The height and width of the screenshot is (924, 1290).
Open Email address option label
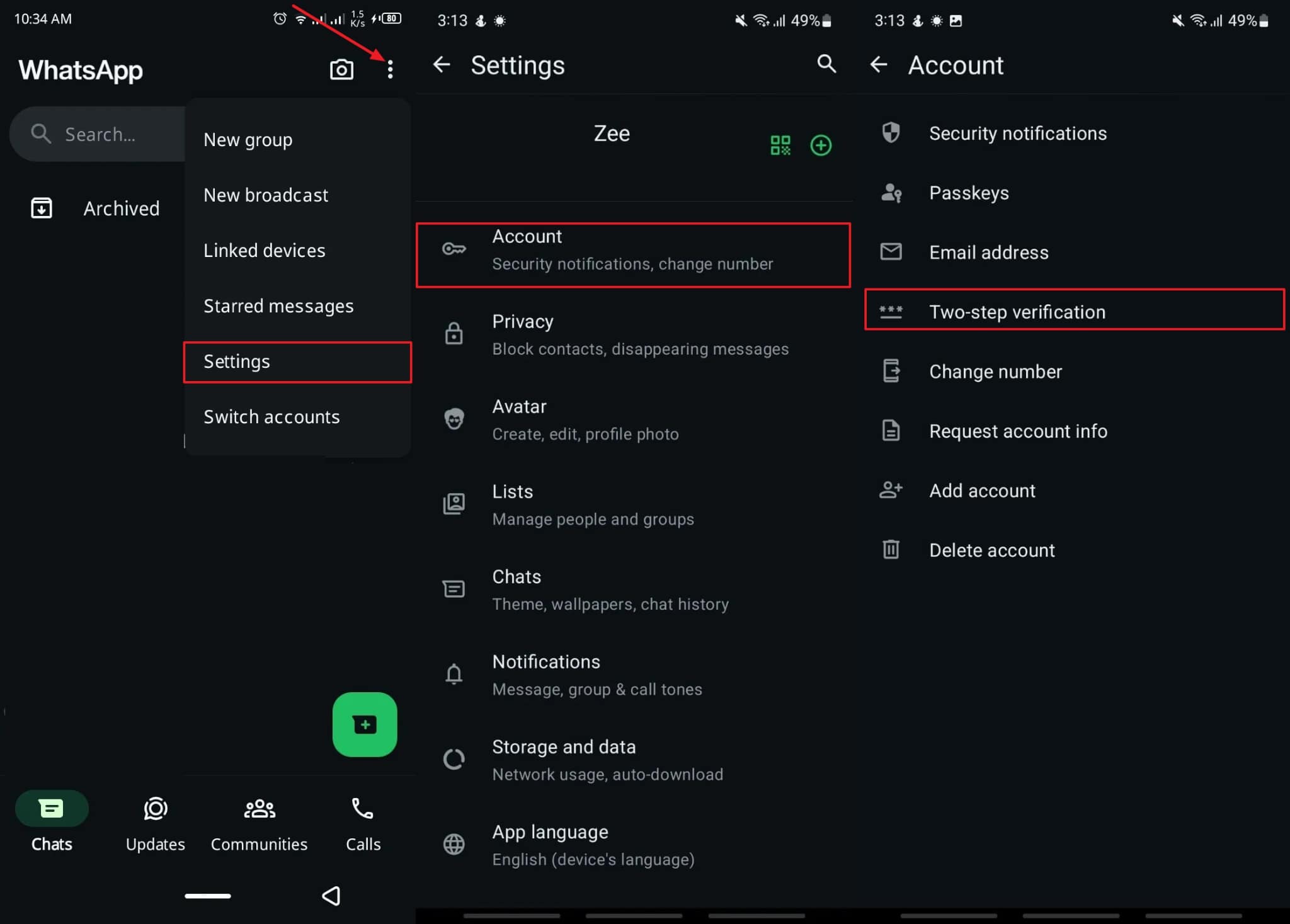click(988, 252)
